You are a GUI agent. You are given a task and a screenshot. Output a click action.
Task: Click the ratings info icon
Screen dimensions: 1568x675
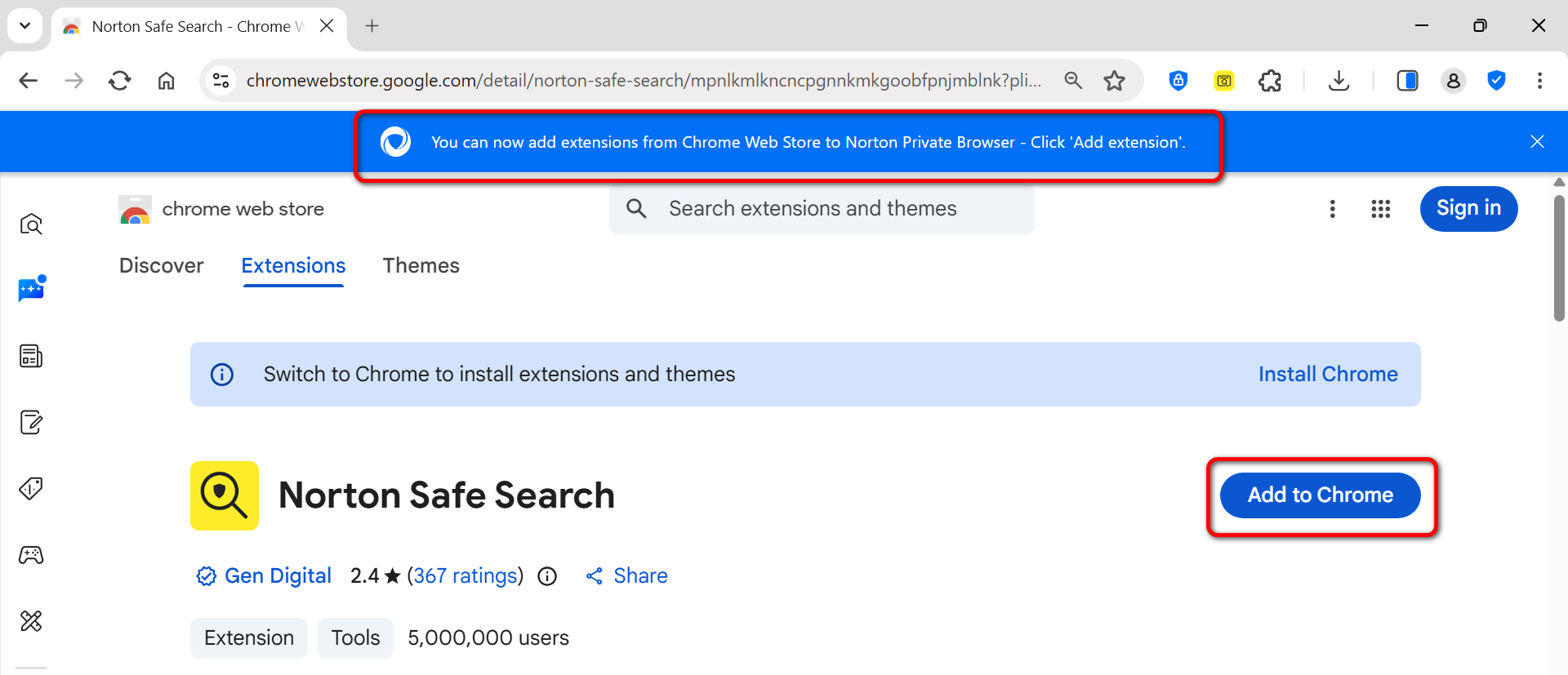547,577
